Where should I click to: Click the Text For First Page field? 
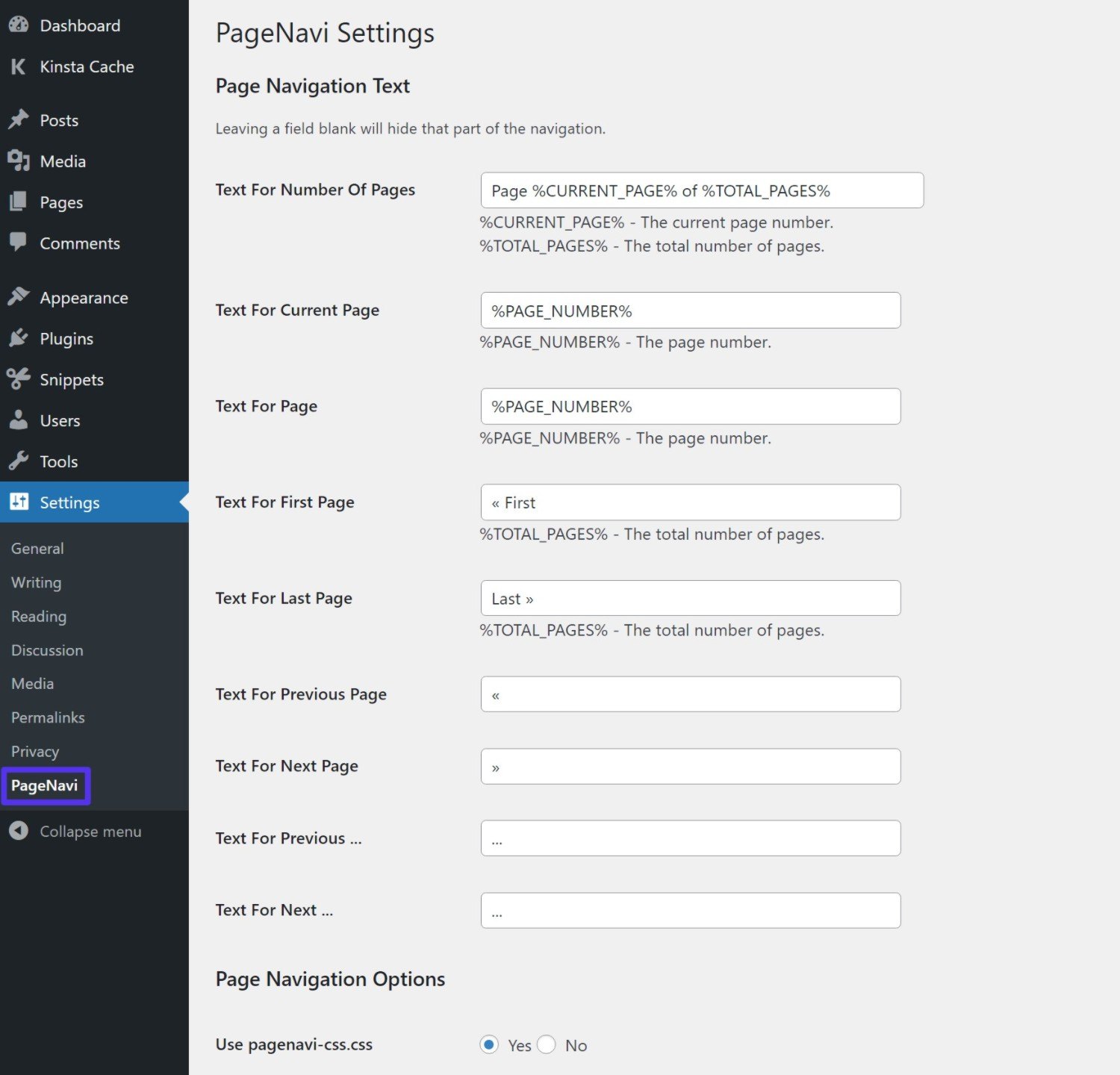(x=690, y=502)
